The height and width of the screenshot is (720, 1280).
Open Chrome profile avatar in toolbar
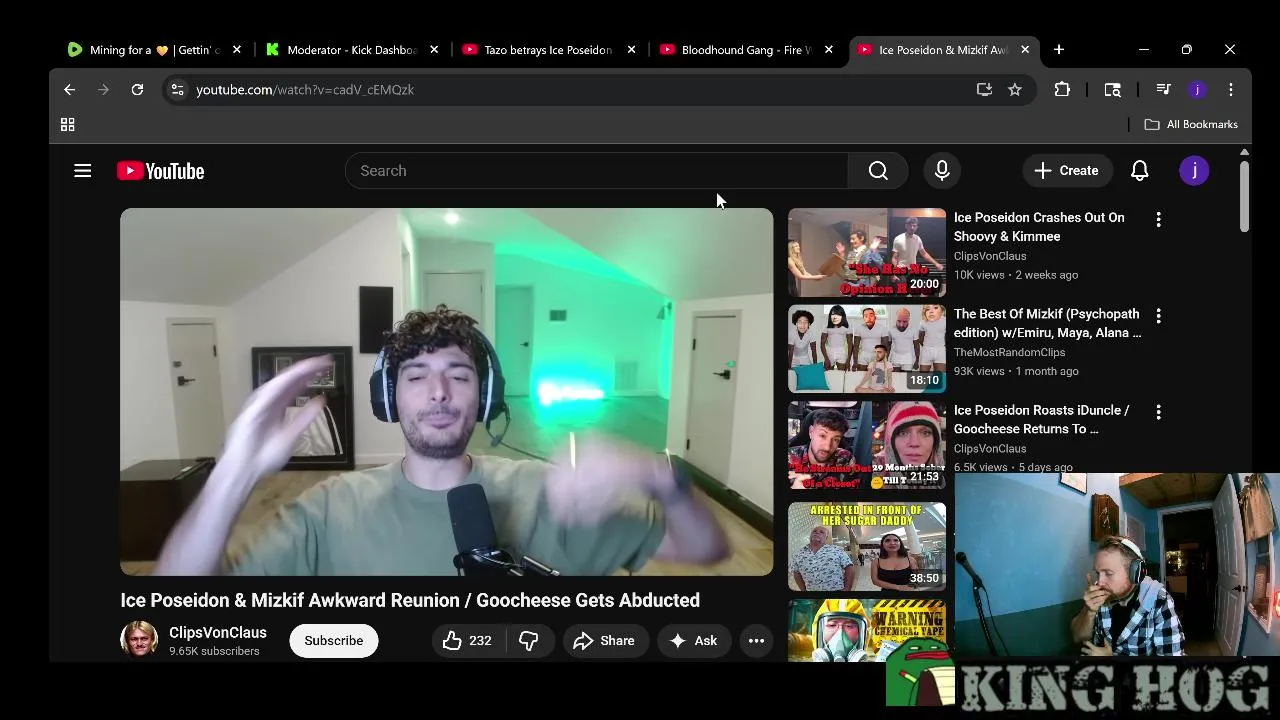click(1197, 90)
